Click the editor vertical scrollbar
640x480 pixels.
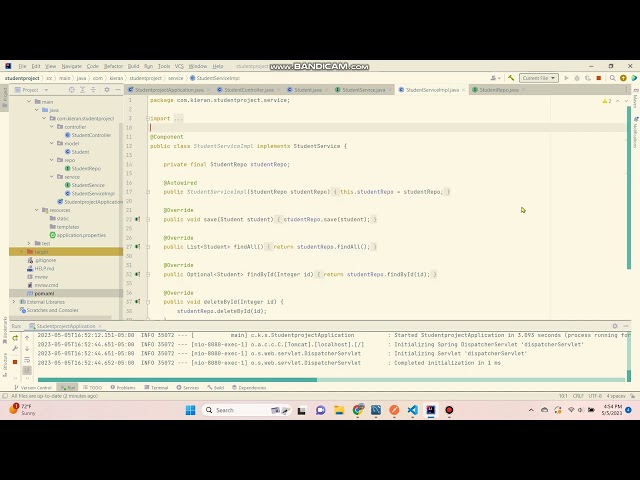(x=629, y=187)
